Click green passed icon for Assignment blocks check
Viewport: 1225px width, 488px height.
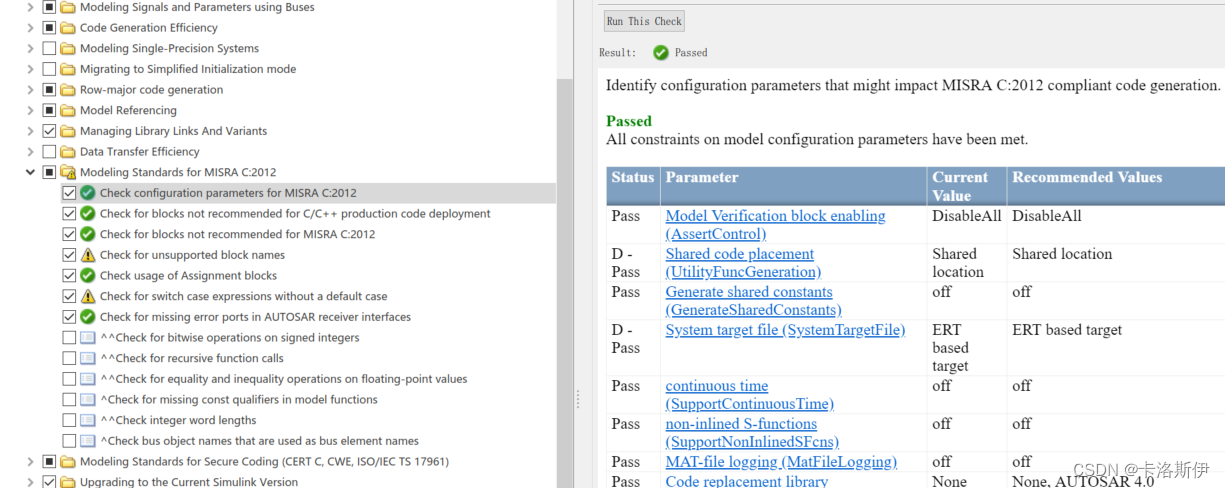pyautogui.click(x=88, y=276)
